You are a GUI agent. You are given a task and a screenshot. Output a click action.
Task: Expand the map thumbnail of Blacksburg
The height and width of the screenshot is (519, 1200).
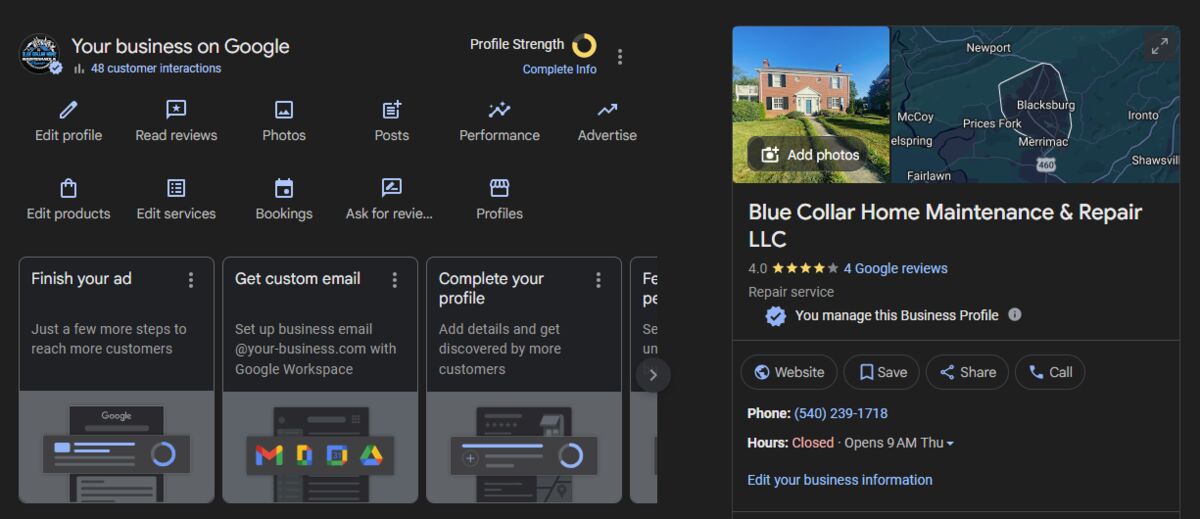click(x=1159, y=46)
